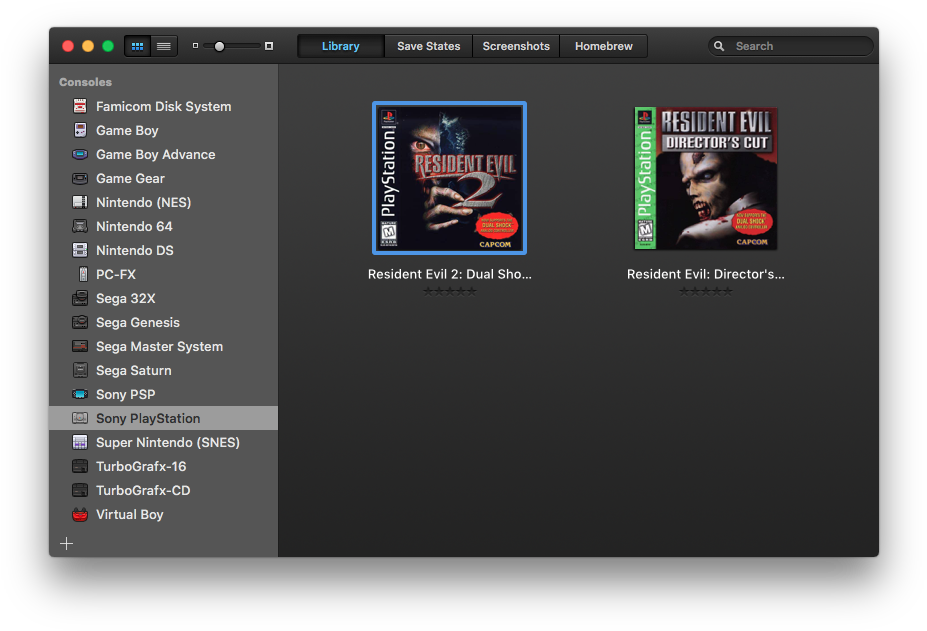Click the Sega Genesis console icon
This screenshot has width=927, height=631.
[80, 322]
